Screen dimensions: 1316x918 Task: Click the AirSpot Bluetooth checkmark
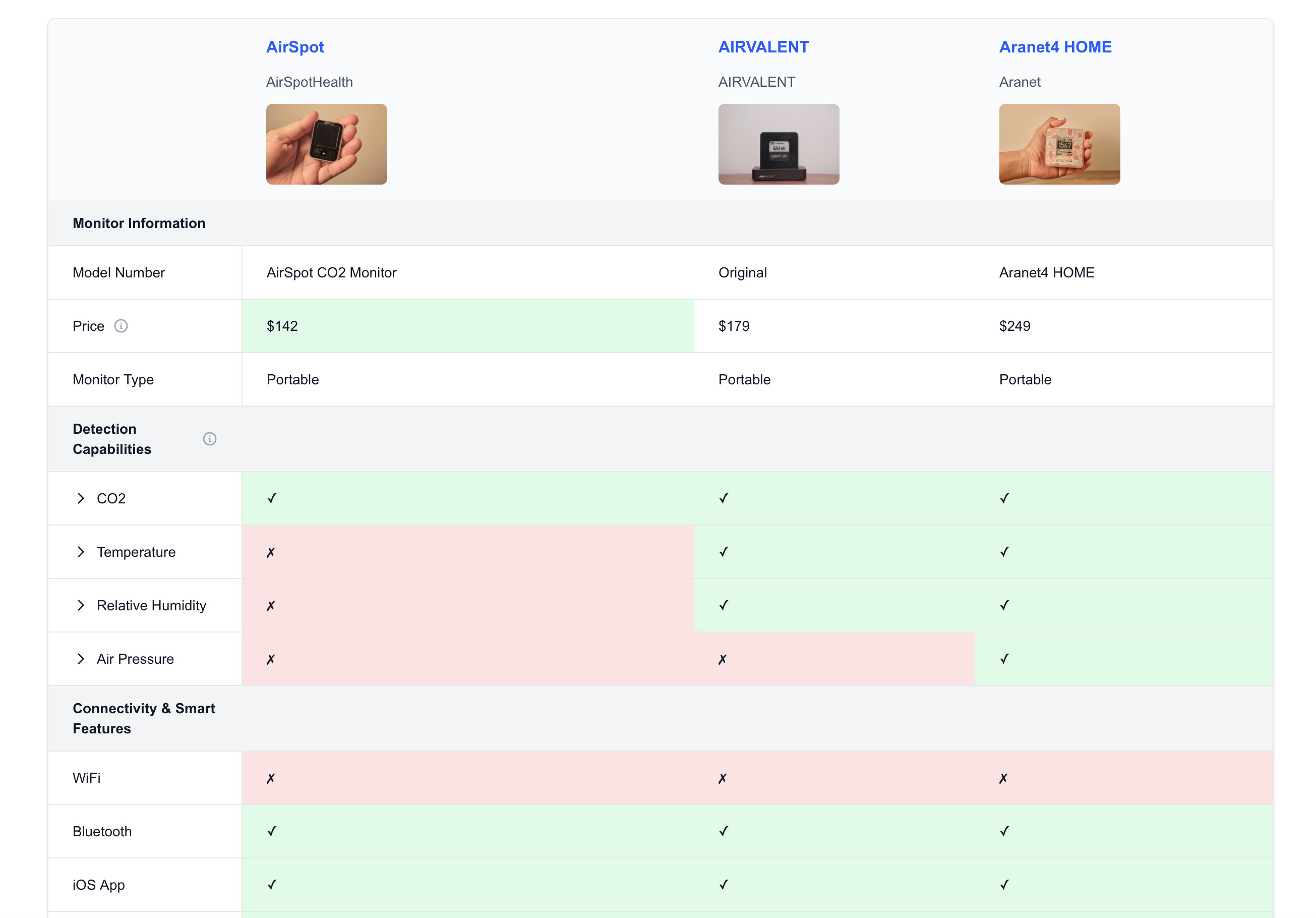click(x=272, y=831)
